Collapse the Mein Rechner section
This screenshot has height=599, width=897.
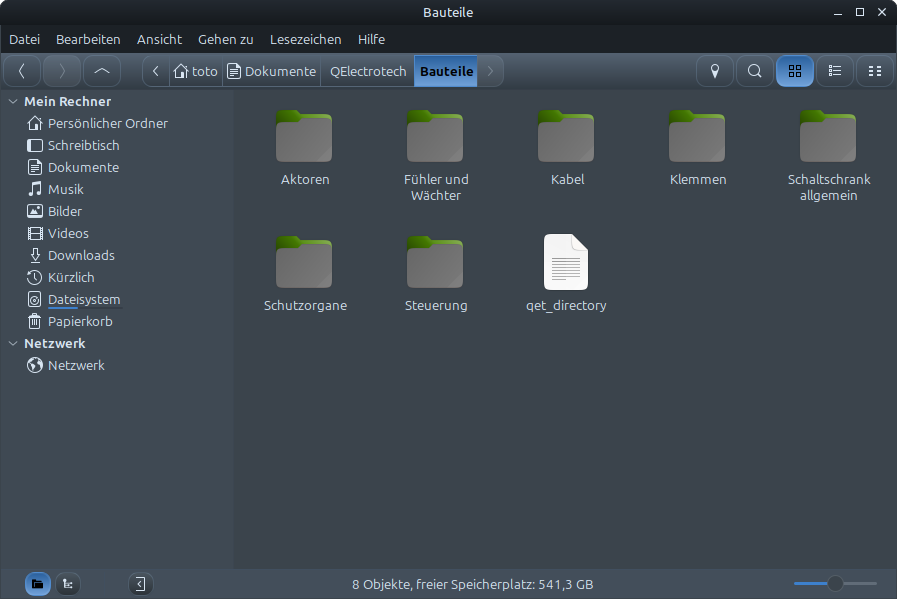pos(13,102)
